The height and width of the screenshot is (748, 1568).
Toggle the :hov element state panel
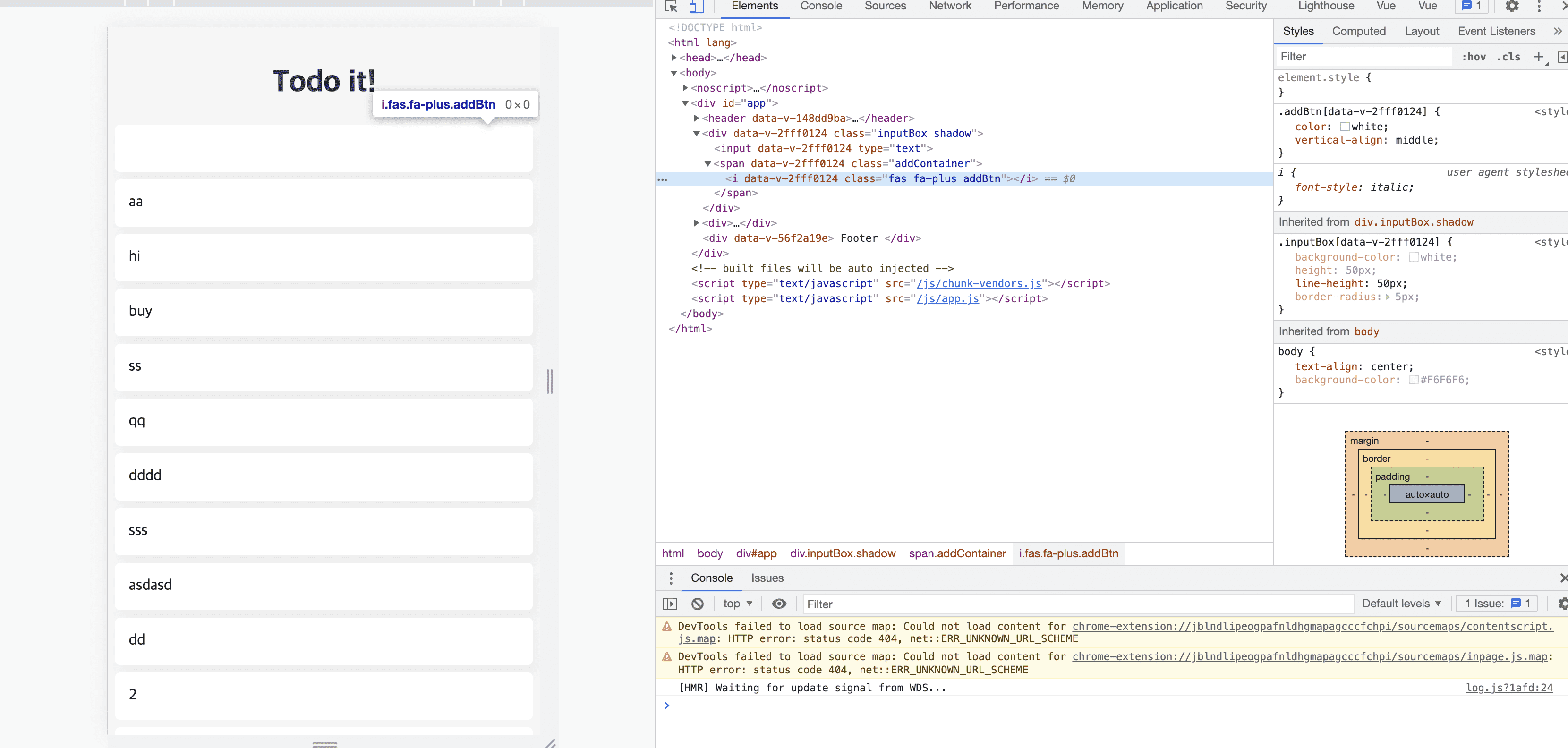pos(1474,57)
